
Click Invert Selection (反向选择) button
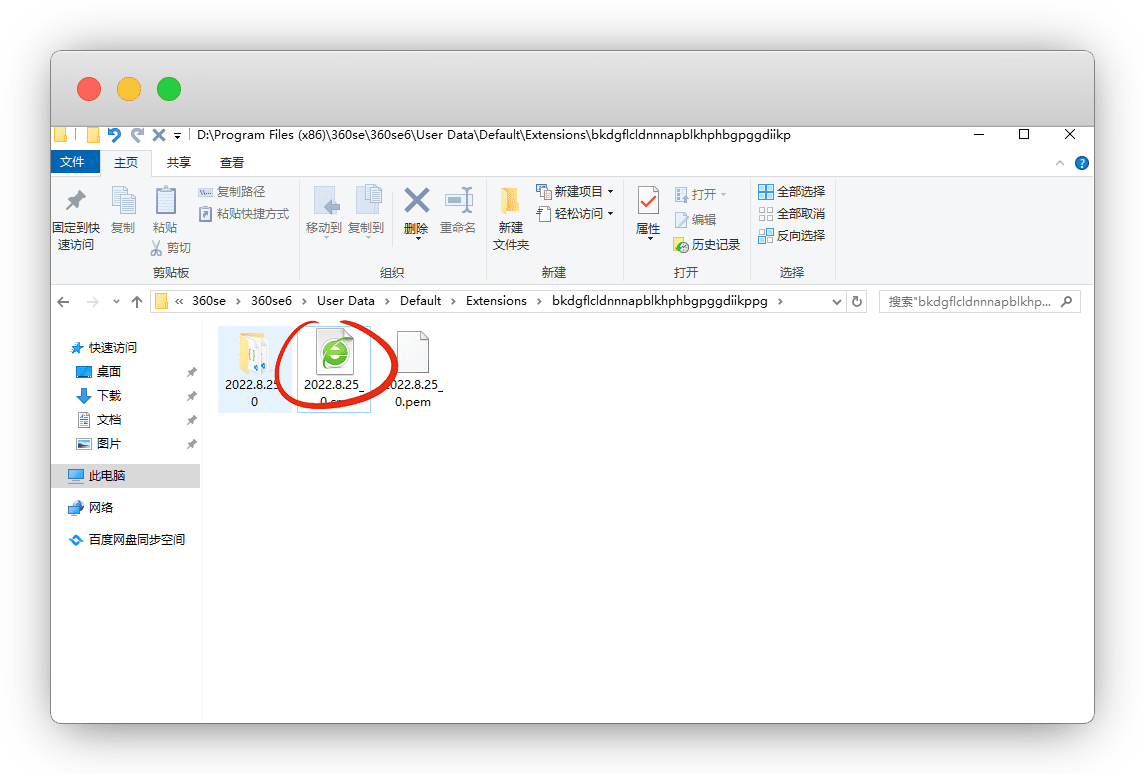click(x=792, y=236)
